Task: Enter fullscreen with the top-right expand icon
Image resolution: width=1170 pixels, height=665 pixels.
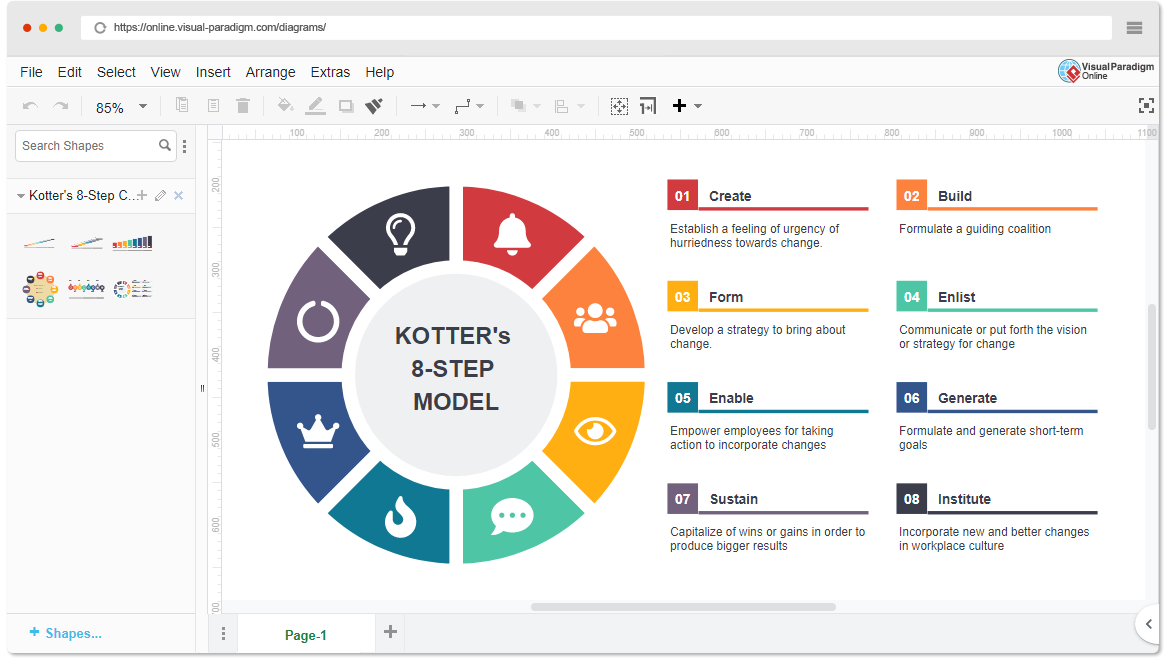Action: click(x=1144, y=103)
